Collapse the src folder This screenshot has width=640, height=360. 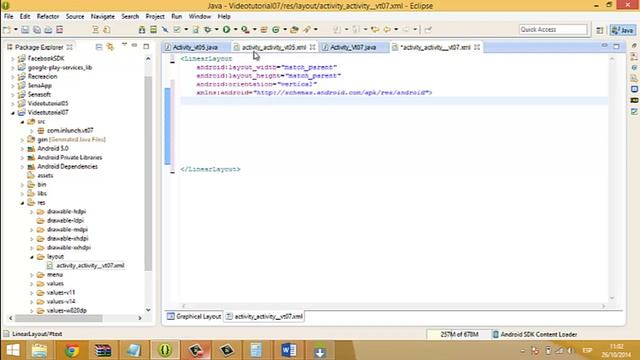[22, 122]
